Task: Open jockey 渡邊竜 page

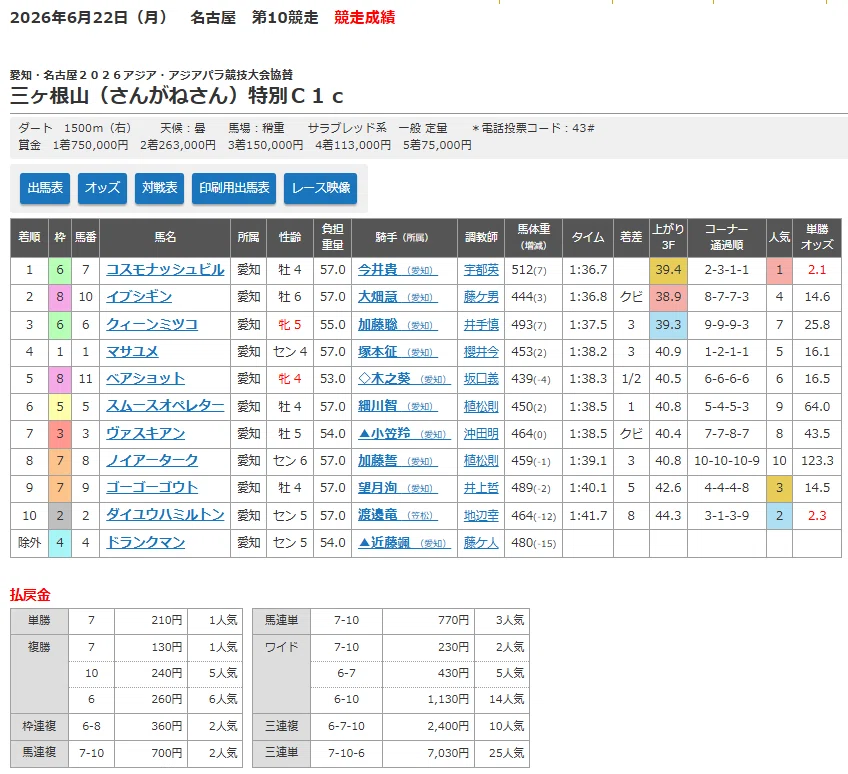Action: click(x=398, y=515)
